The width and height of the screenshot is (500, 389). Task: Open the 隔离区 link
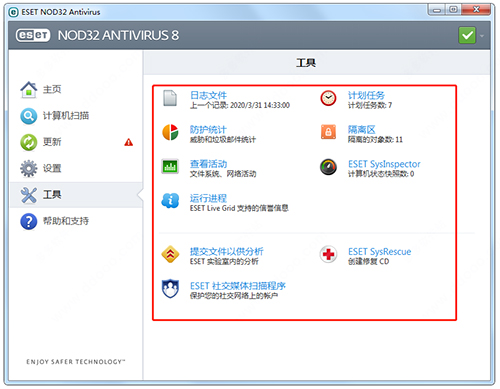coord(362,130)
